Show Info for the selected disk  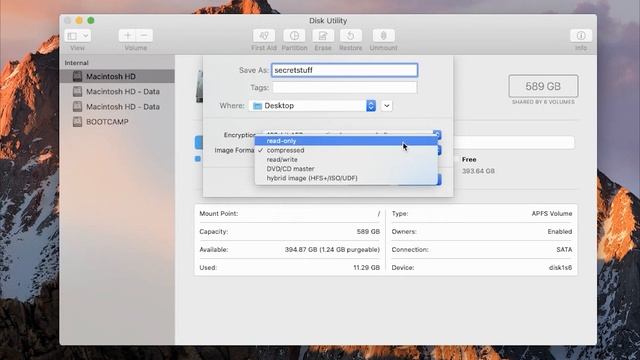pyautogui.click(x=581, y=36)
